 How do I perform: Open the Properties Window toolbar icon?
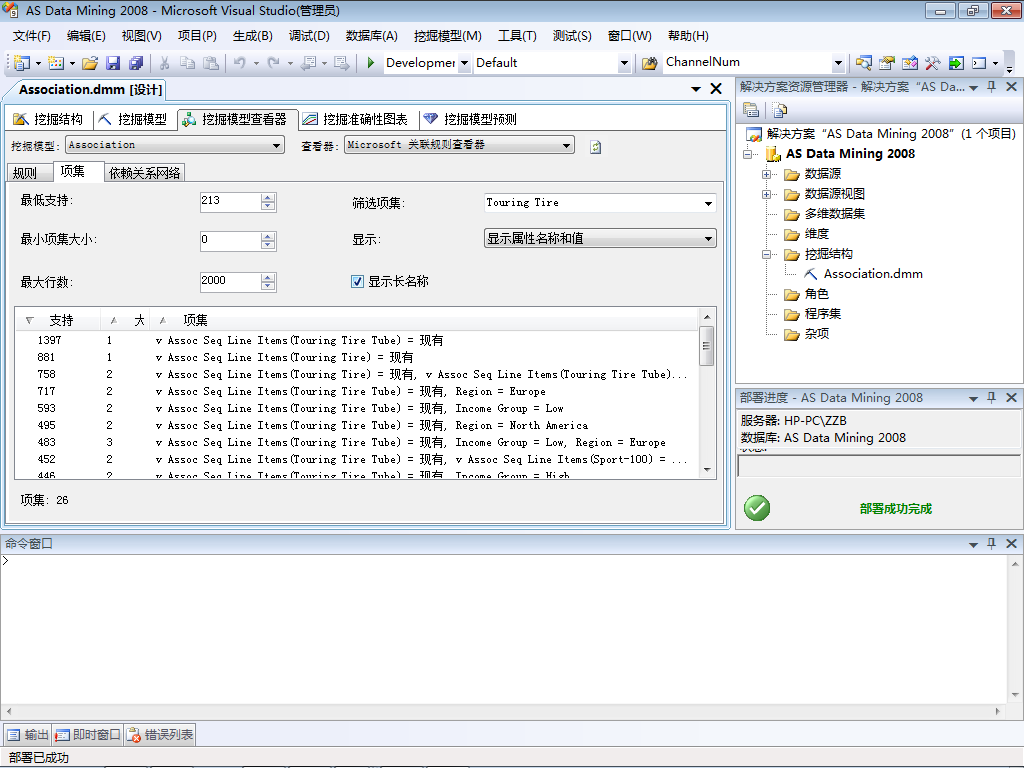coord(886,63)
